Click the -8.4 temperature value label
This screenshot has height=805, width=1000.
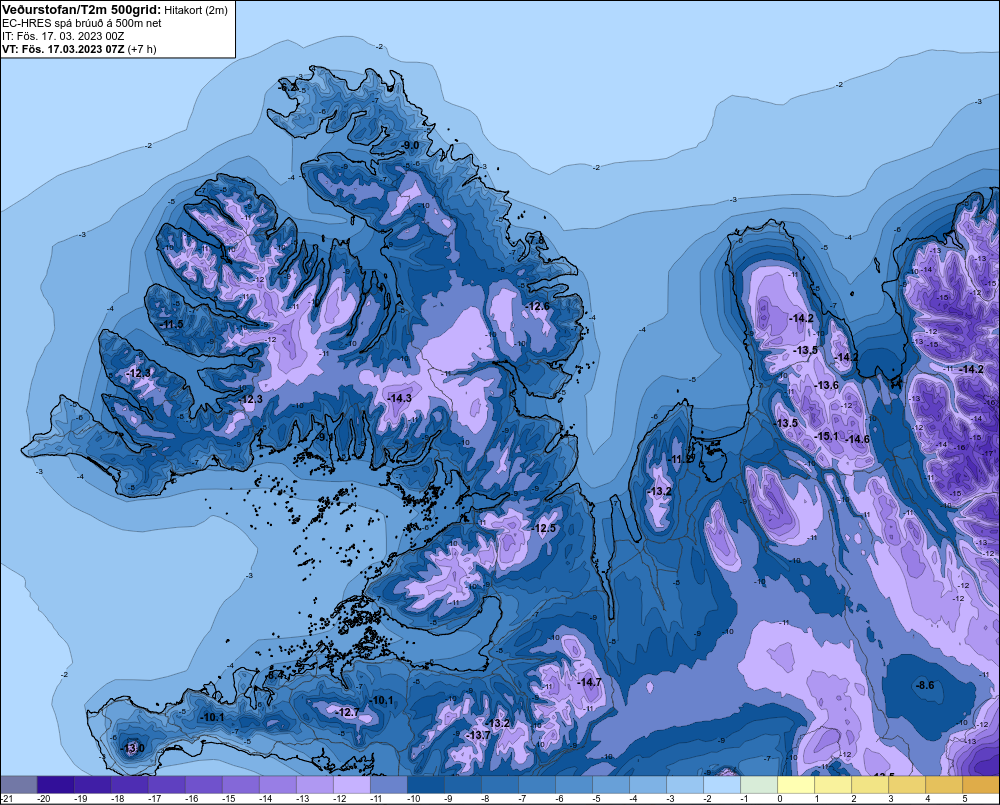click(x=275, y=675)
